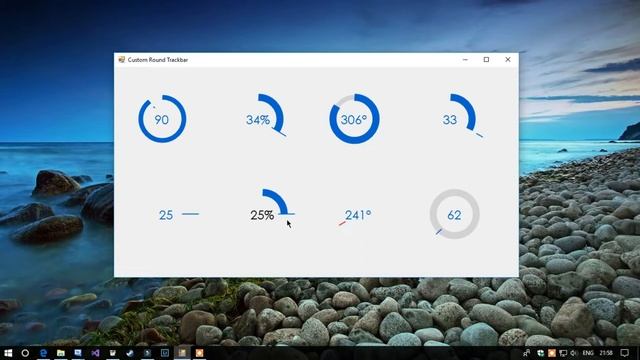This screenshot has width=640, height=360.
Task: Open Visual Studio from the taskbar
Action: [x=95, y=353]
